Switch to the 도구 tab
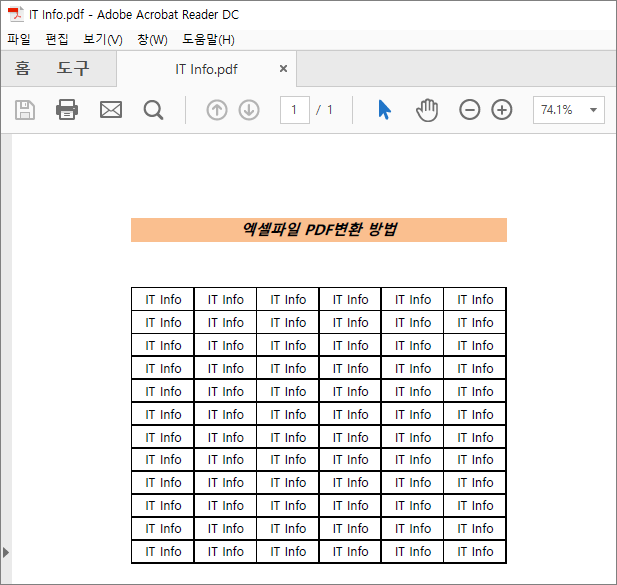The height and width of the screenshot is (585, 617). (73, 68)
